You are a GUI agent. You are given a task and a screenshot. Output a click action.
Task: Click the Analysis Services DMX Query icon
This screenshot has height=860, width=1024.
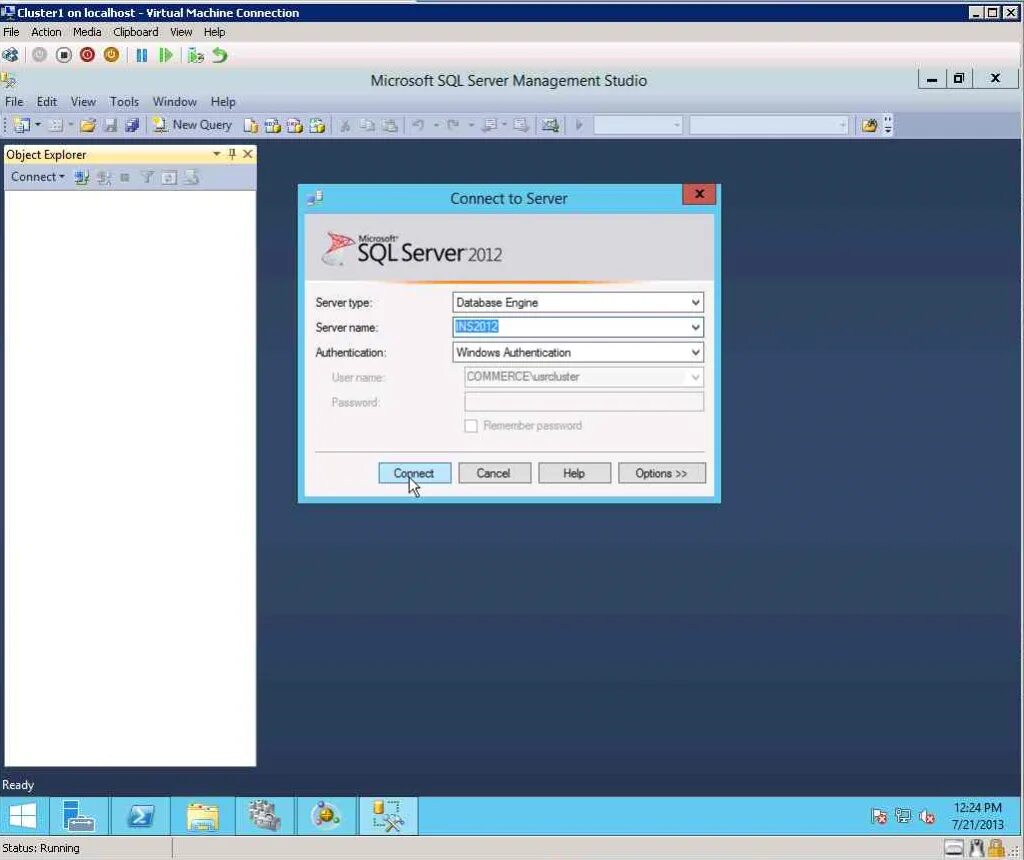click(295, 125)
